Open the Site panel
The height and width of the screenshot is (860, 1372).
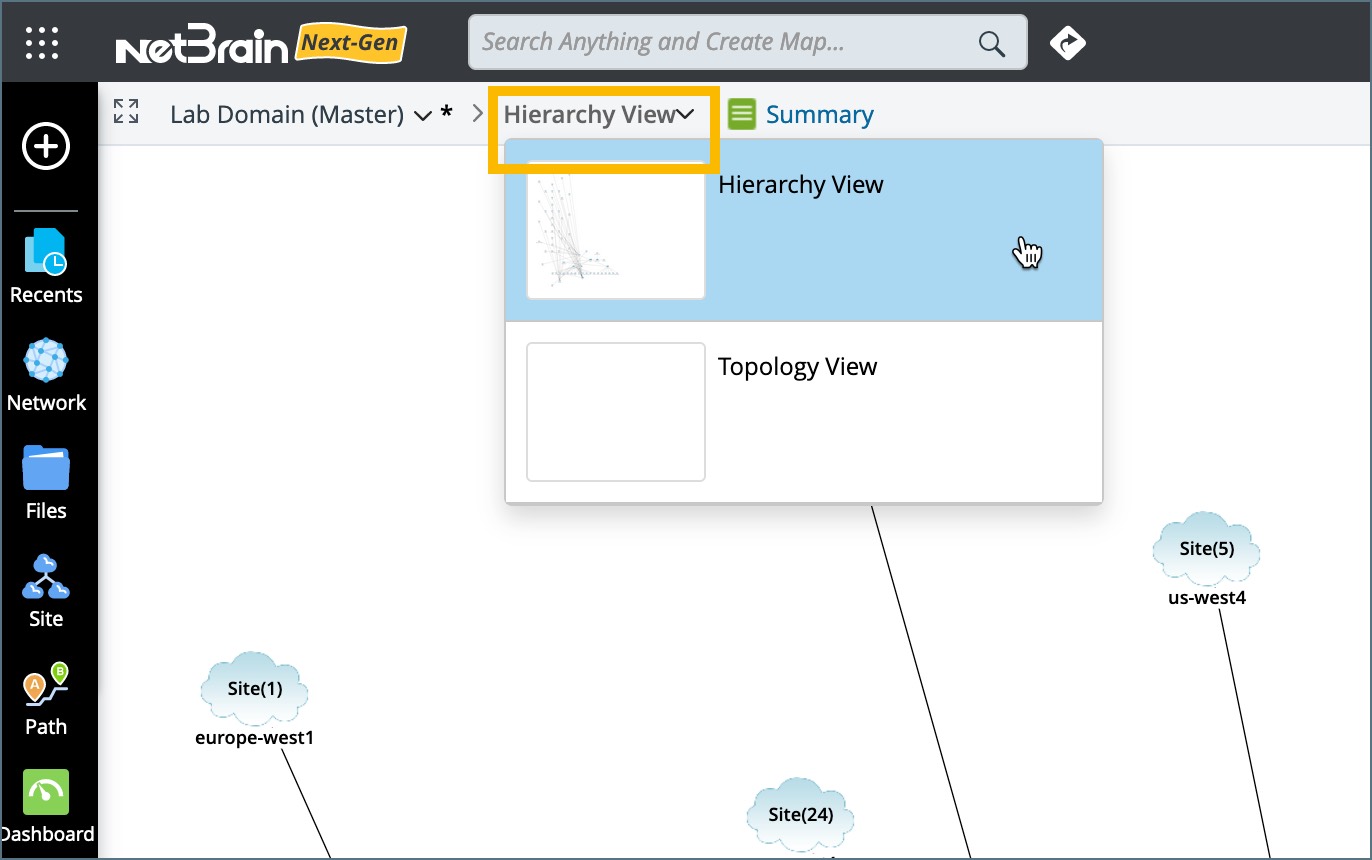(44, 589)
